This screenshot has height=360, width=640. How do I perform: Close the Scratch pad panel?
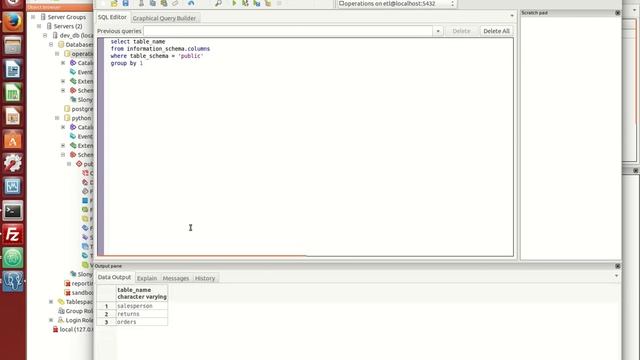617,13
